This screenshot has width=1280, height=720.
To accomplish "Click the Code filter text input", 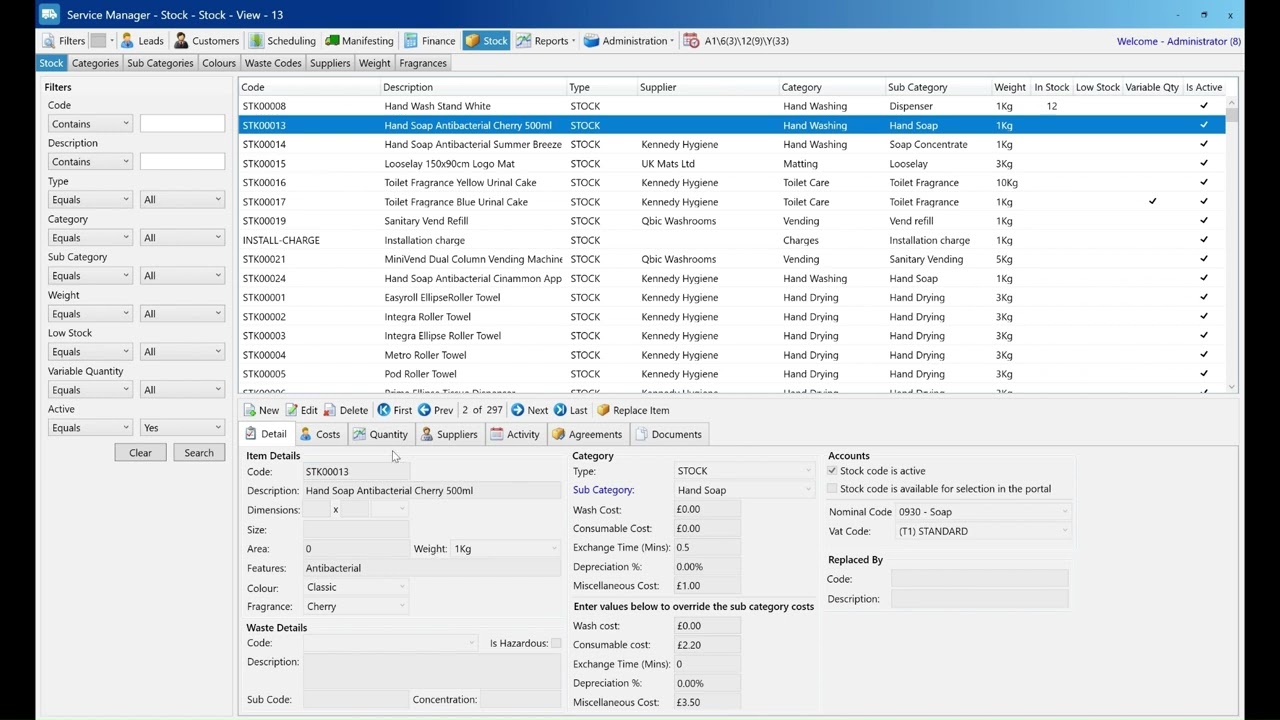I will click(182, 124).
